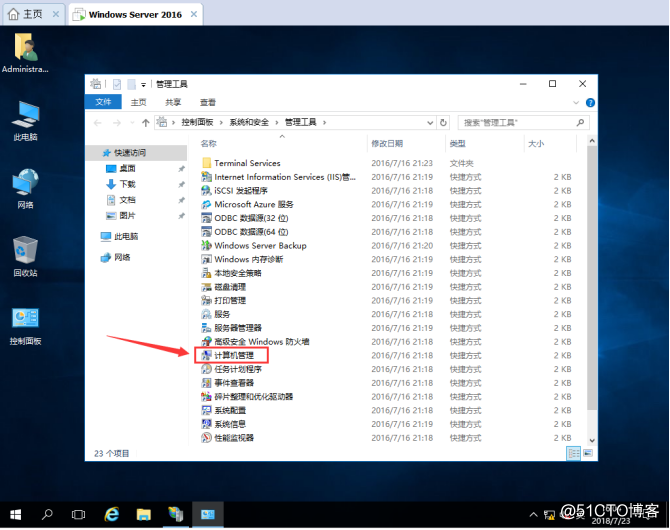Open 系统配置 icon
Screen dimensions: 670x530
[x=206, y=410]
